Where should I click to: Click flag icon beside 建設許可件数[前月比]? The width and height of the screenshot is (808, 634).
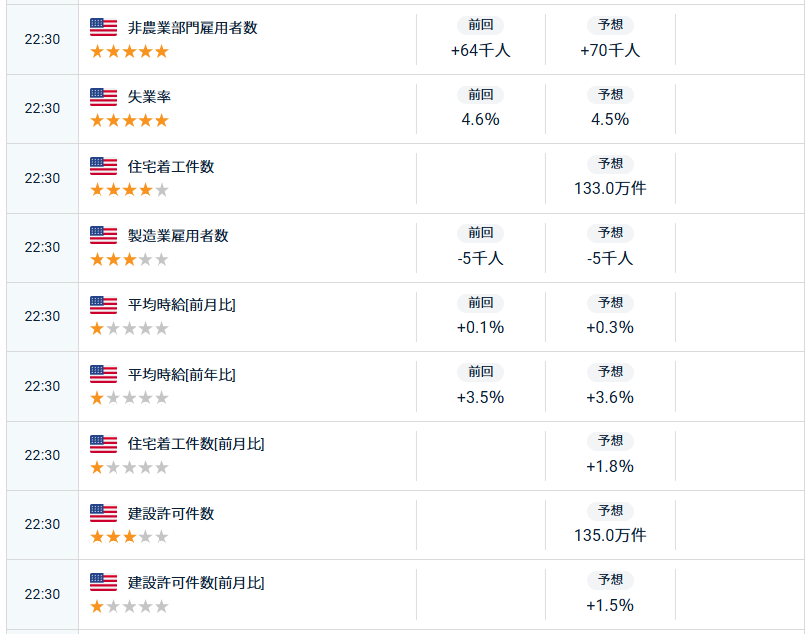point(103,582)
